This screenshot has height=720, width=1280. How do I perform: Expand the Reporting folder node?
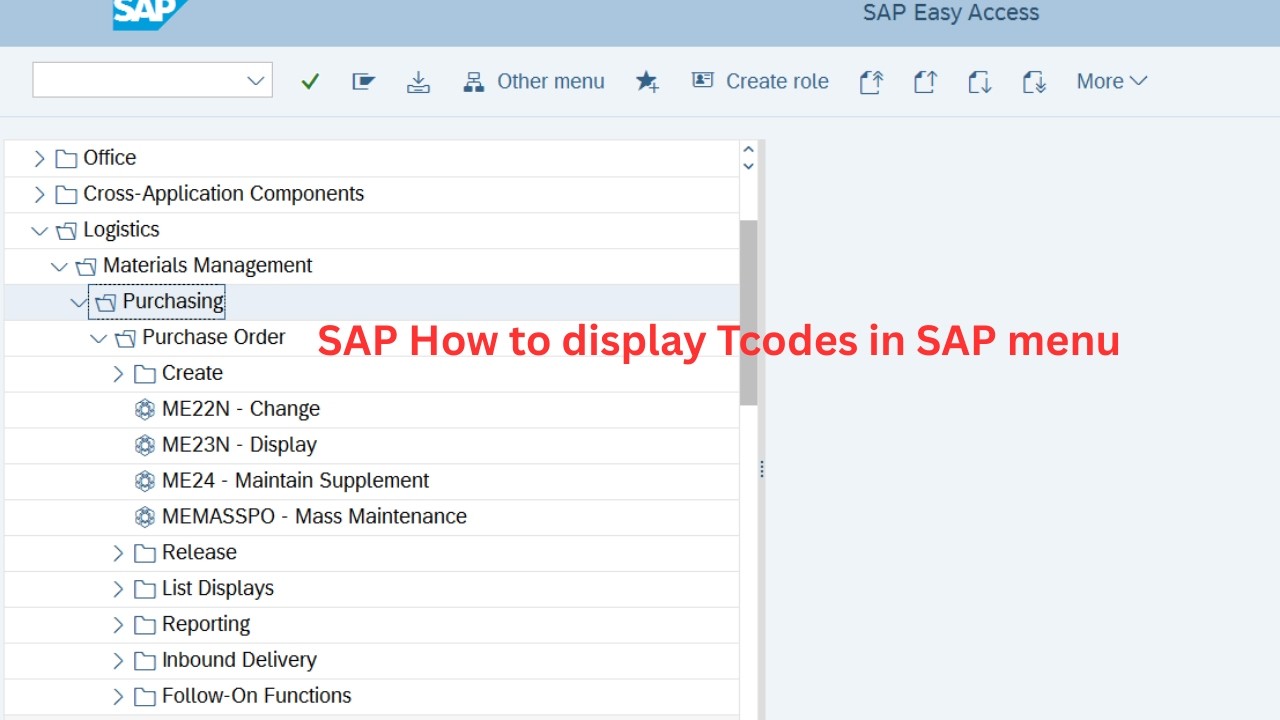pyautogui.click(x=118, y=625)
